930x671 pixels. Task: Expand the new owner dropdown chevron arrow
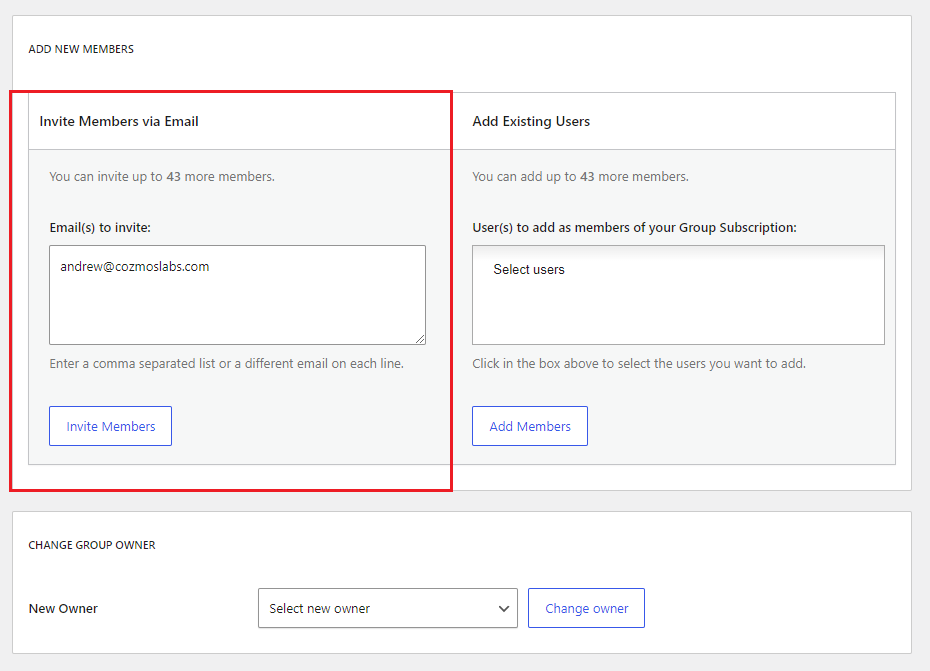click(x=504, y=609)
